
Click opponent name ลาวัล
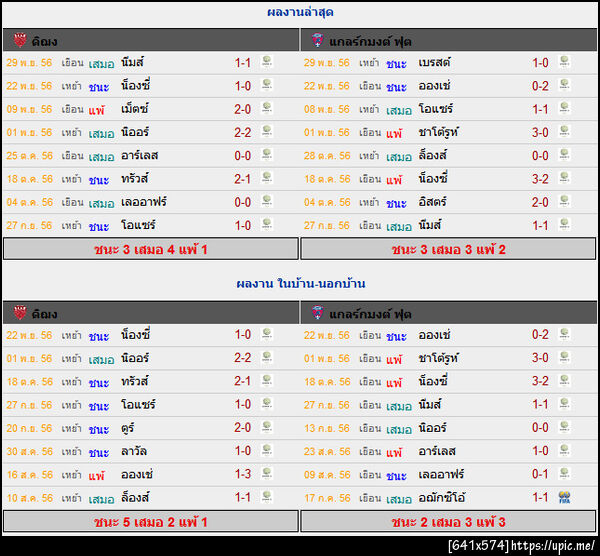(x=134, y=451)
